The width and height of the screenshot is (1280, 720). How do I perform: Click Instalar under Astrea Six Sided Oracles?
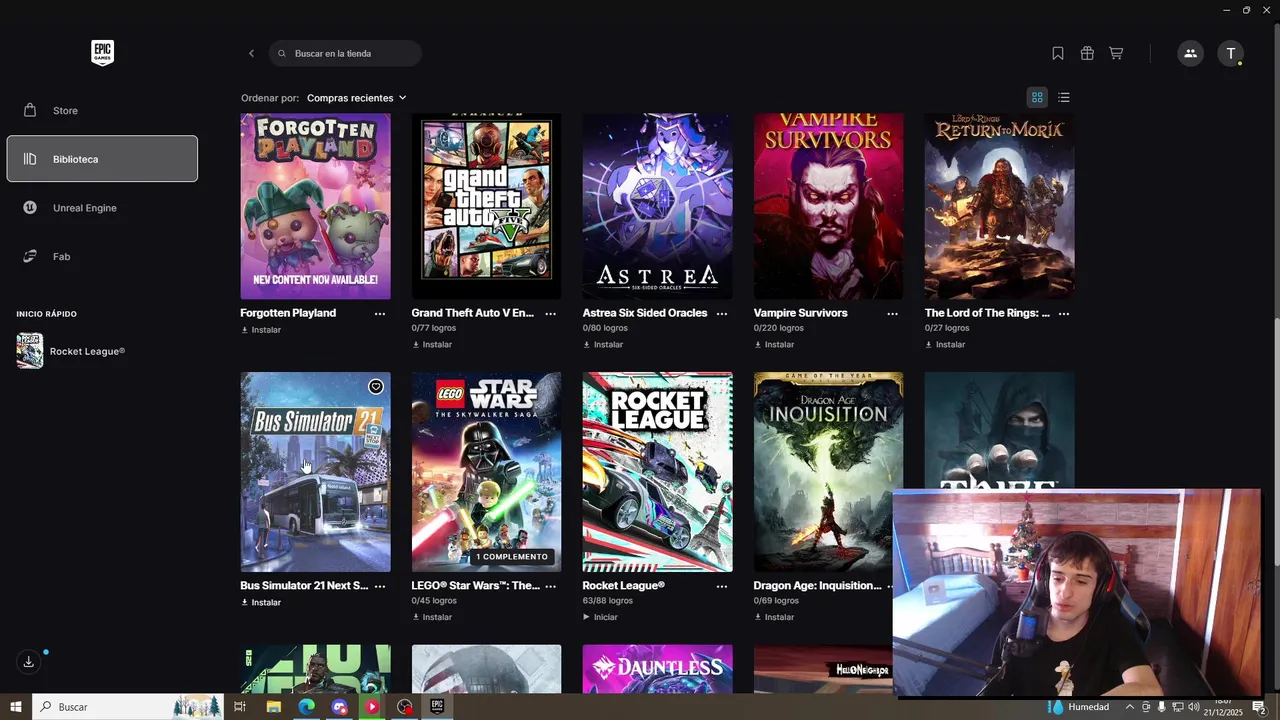(x=603, y=344)
